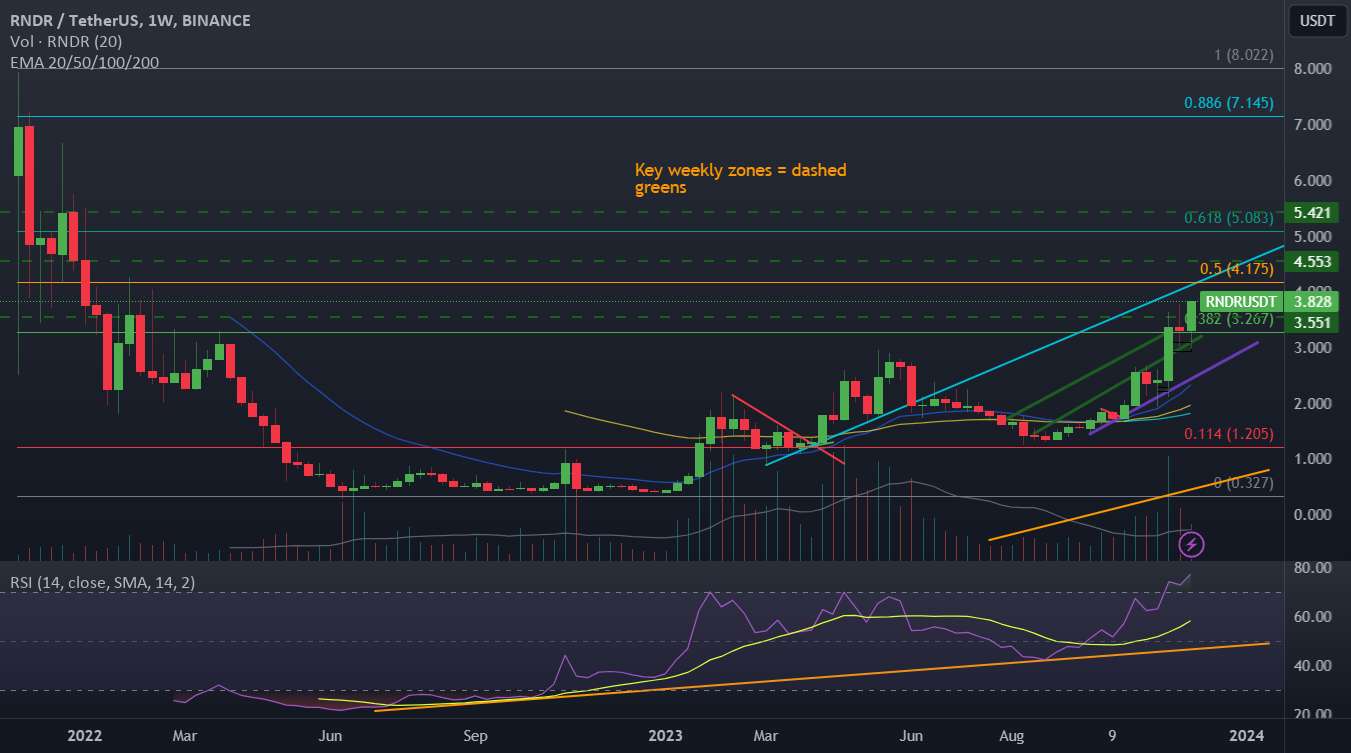Click the 80.00 RSI scale value

[x=1311, y=567]
